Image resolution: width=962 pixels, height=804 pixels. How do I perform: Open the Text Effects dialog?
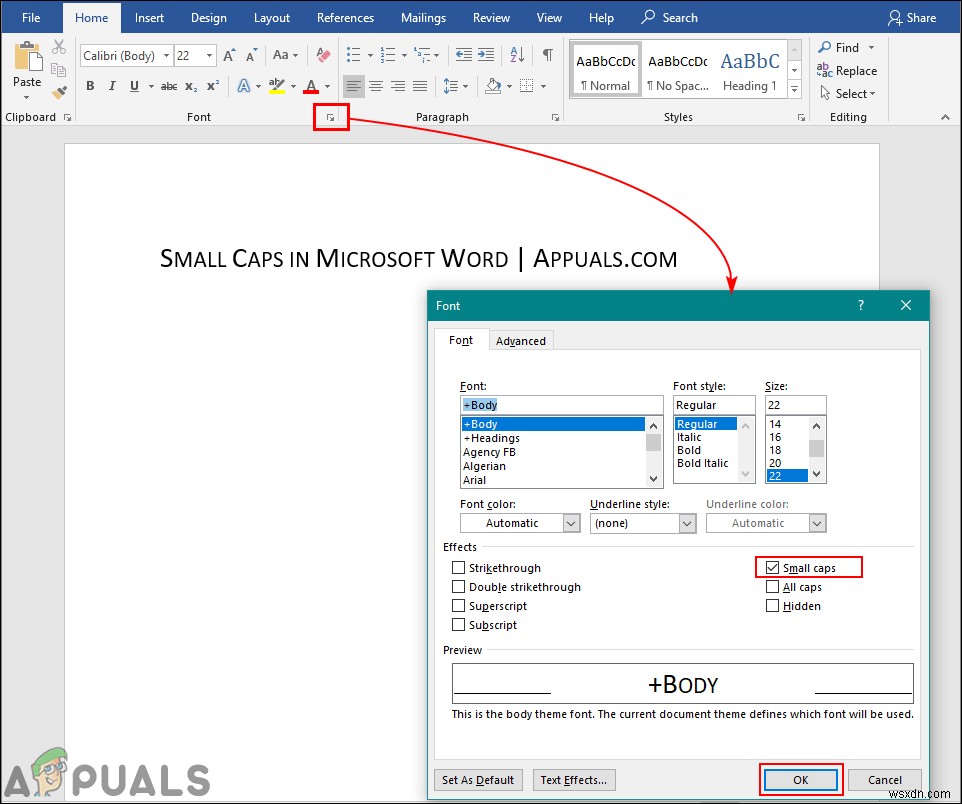coord(574,780)
